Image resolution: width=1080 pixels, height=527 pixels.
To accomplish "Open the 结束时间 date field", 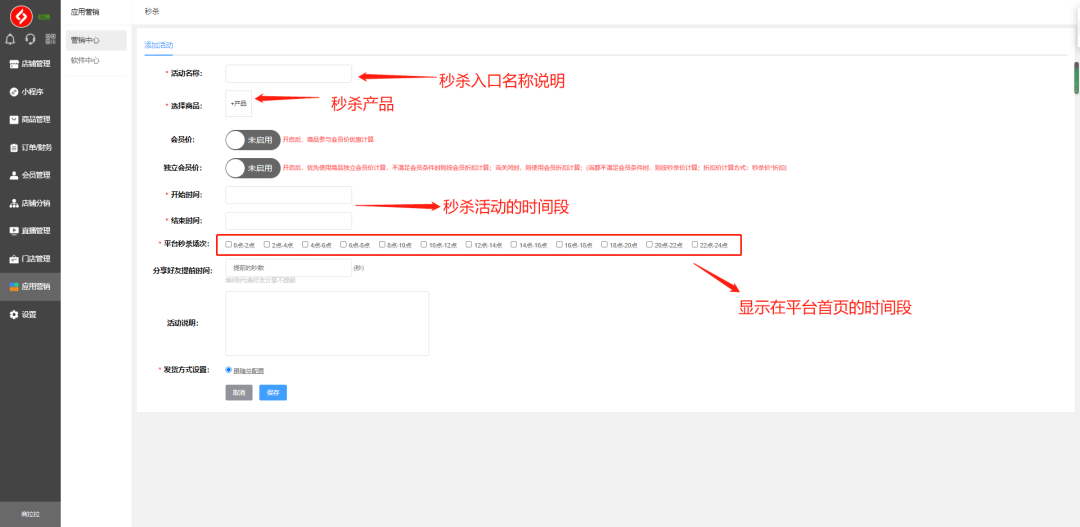I will 289,221.
